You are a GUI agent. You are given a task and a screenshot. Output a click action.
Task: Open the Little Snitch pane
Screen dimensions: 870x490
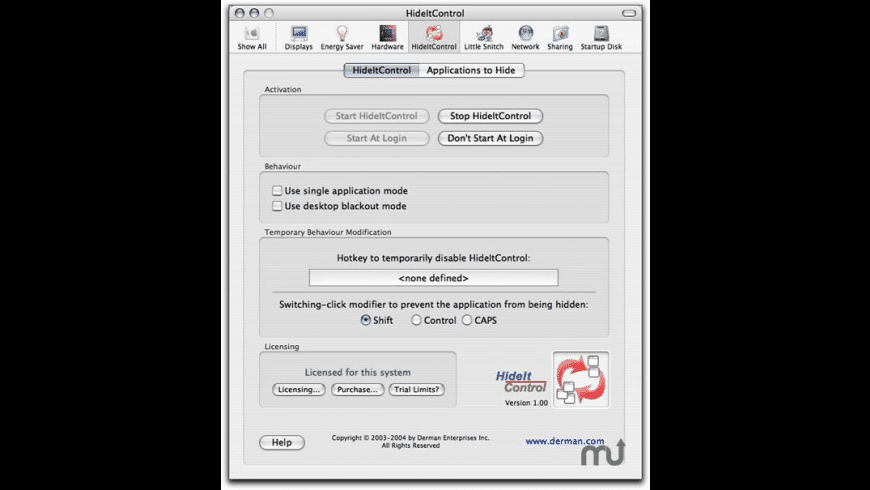pyautogui.click(x=484, y=38)
